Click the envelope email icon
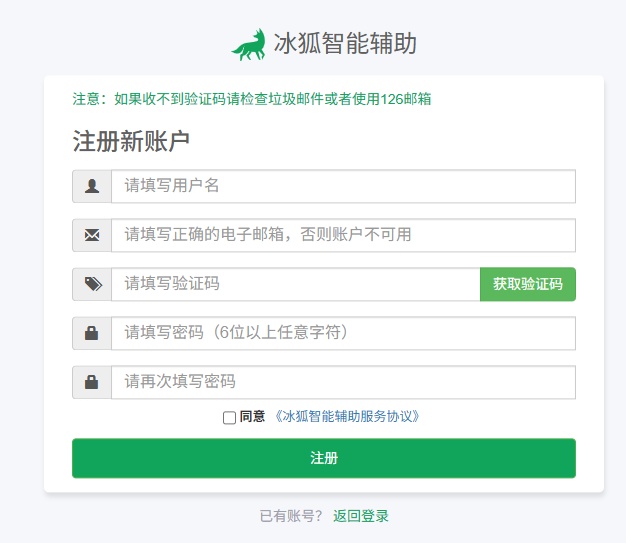The width and height of the screenshot is (626, 543). tap(92, 235)
